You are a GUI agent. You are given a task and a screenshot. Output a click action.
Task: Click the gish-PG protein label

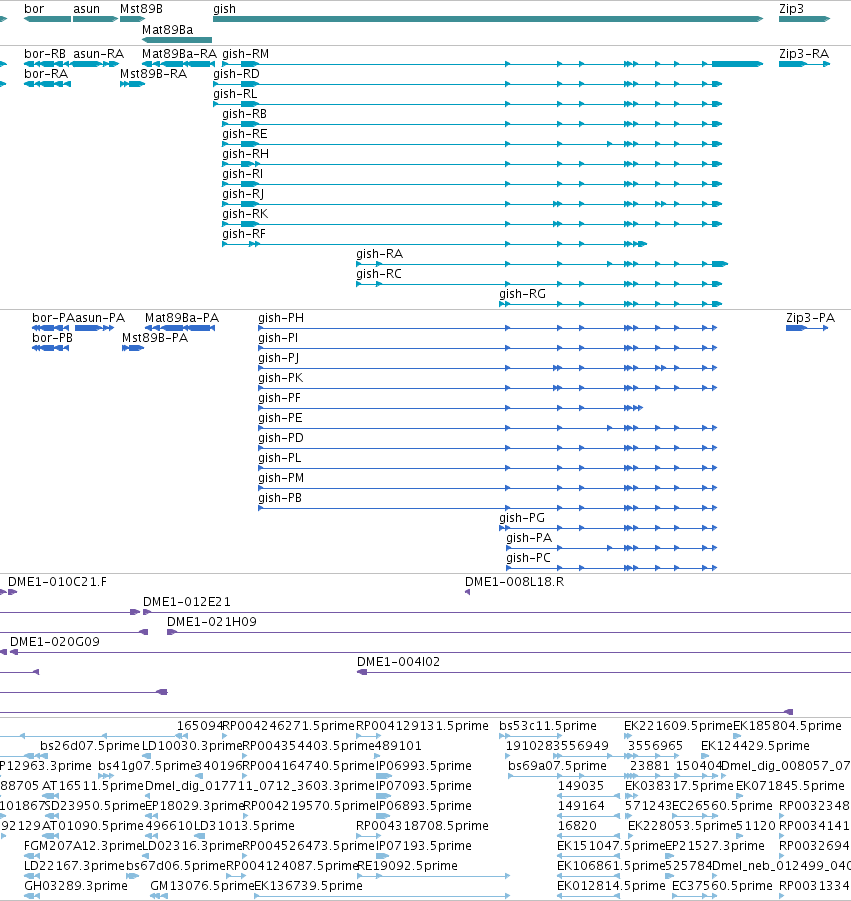(522, 518)
